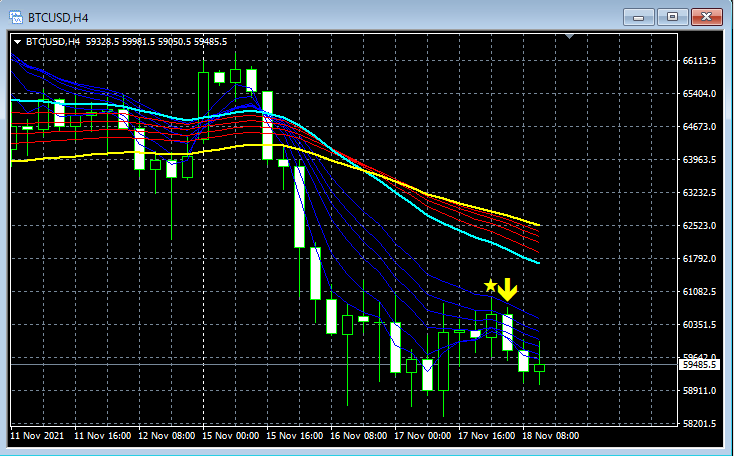Click the 17 Nov 00:00 time label

423,436
